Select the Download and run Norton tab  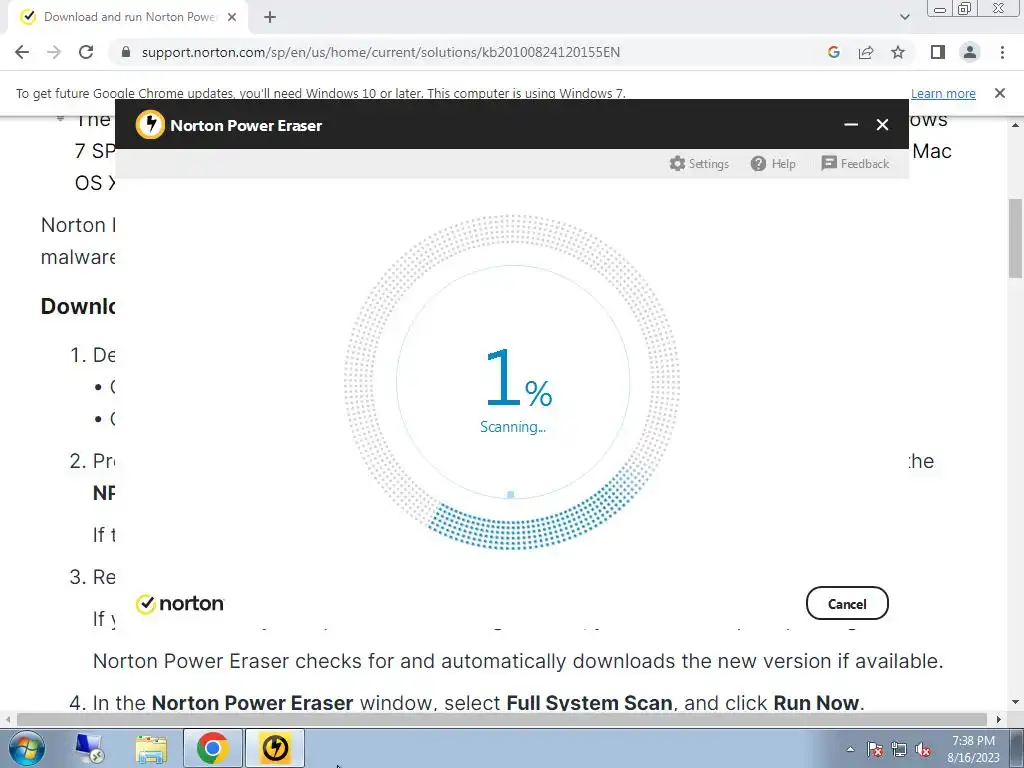tap(129, 17)
